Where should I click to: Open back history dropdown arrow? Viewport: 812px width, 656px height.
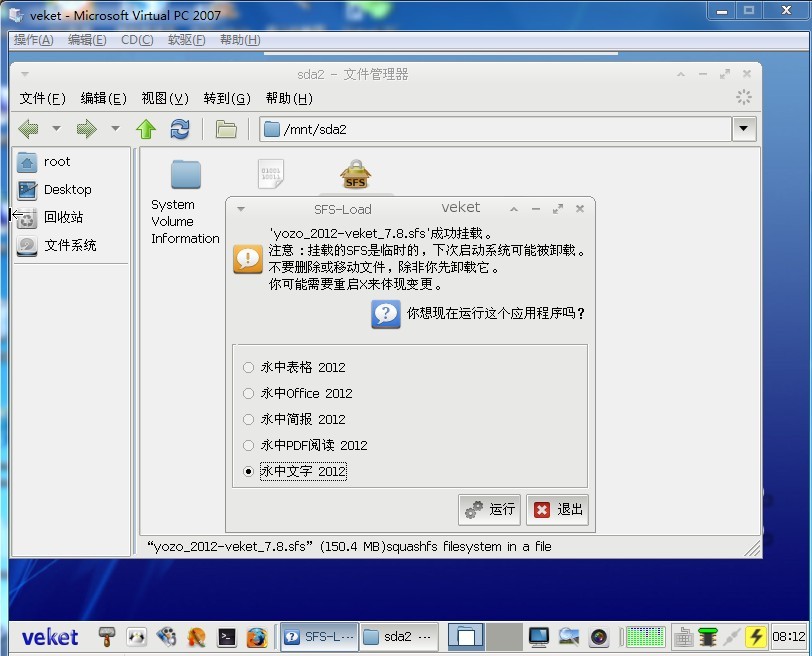point(56,128)
